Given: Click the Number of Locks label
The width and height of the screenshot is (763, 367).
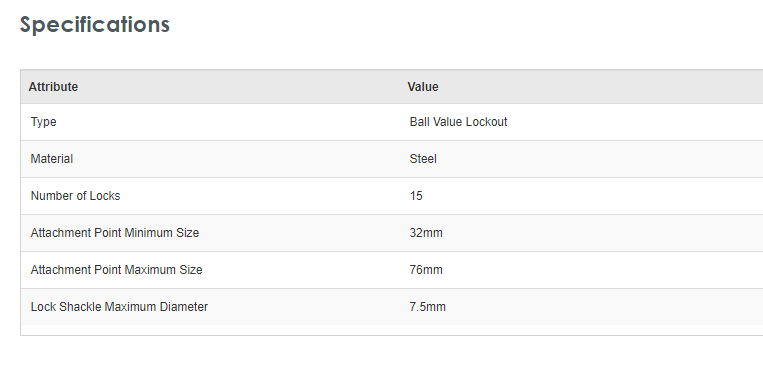Looking at the screenshot, I should pos(75,196).
